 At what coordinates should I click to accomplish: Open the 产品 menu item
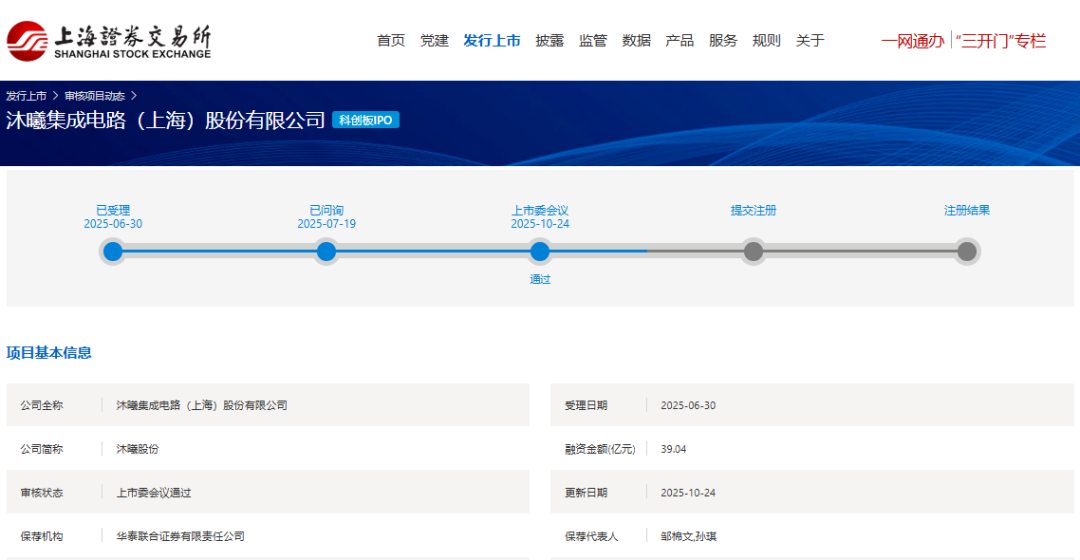pos(680,41)
